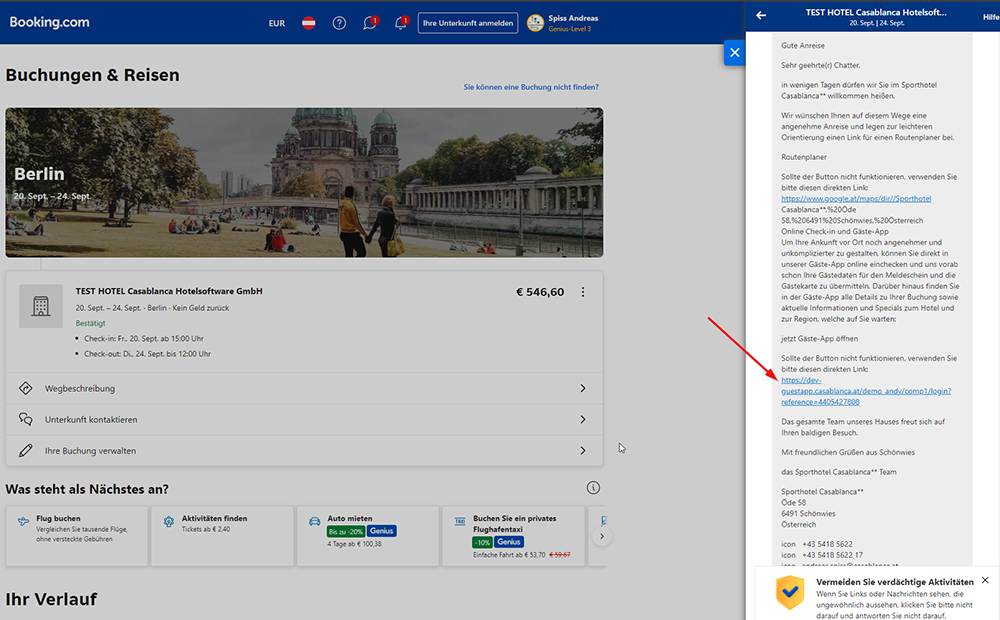
Task: Click Ihre Unterkunft anmelden button
Action: [467, 23]
